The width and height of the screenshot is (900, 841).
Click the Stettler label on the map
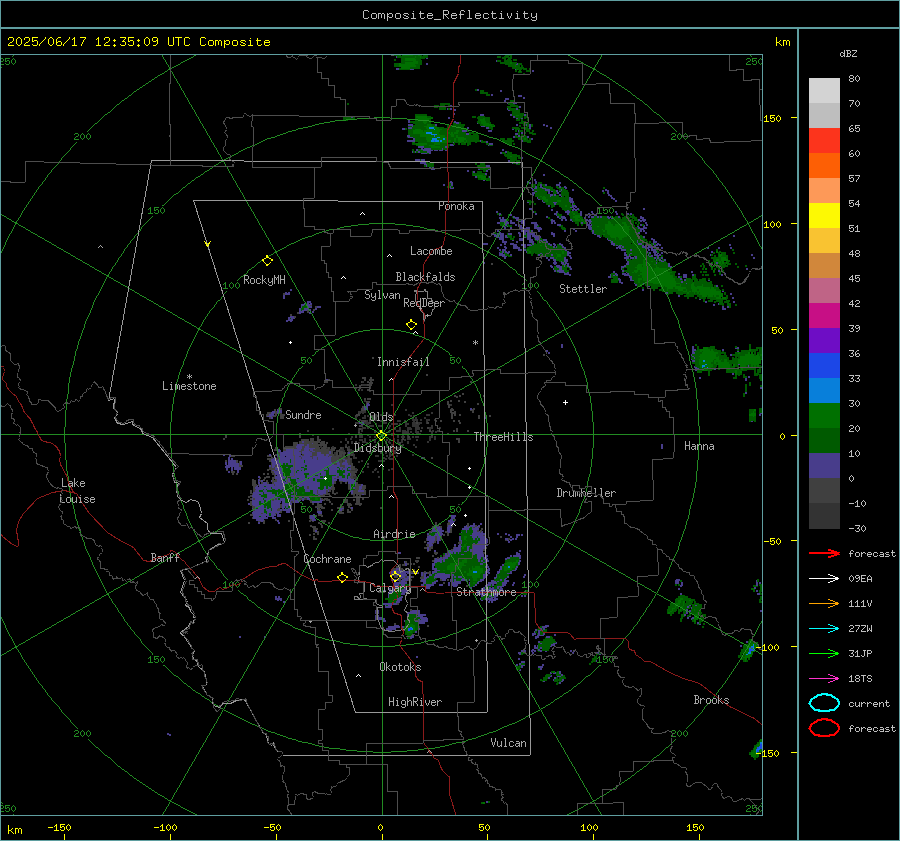coord(583,289)
